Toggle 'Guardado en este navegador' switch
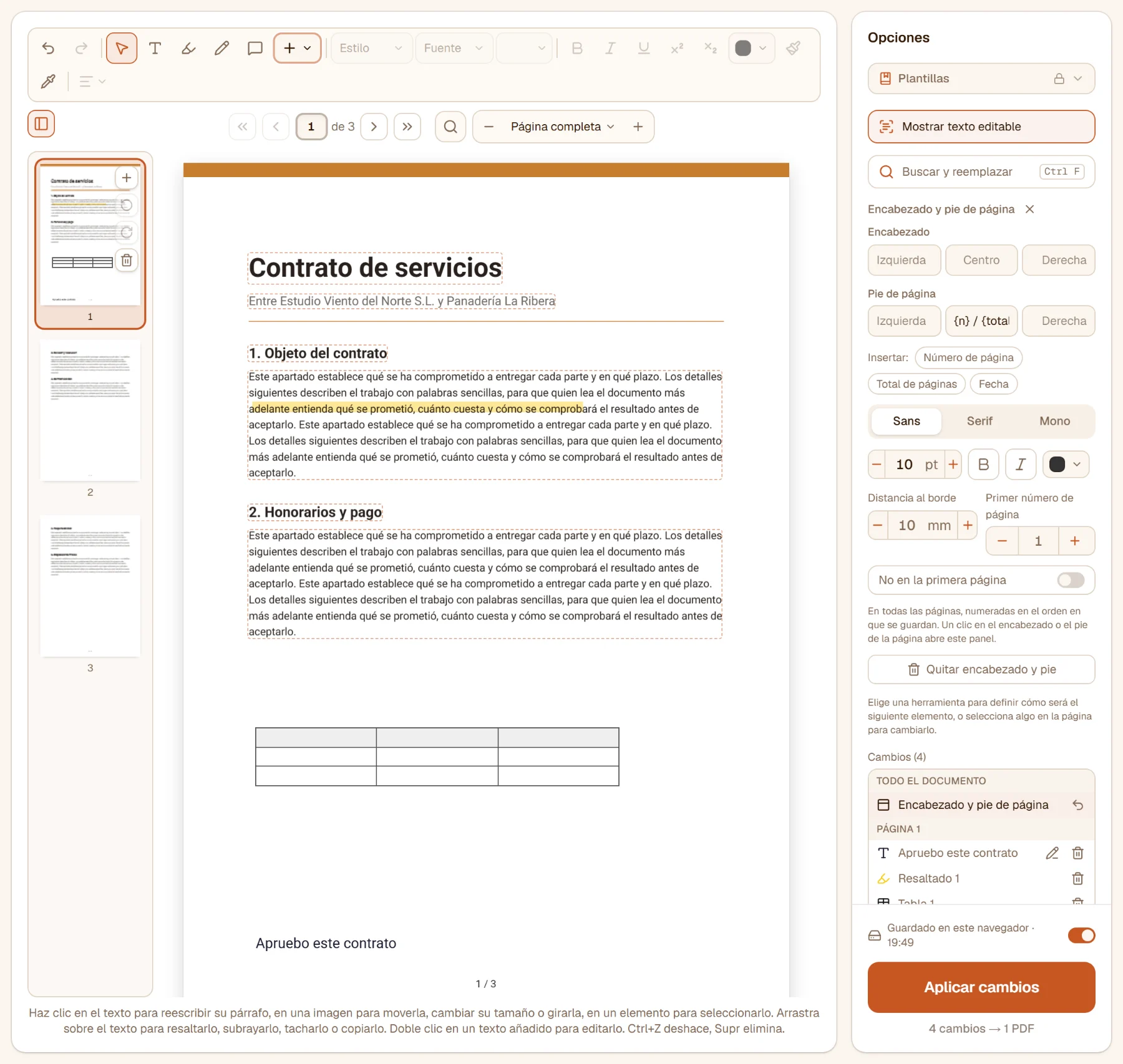1123x1064 pixels. point(1081,935)
